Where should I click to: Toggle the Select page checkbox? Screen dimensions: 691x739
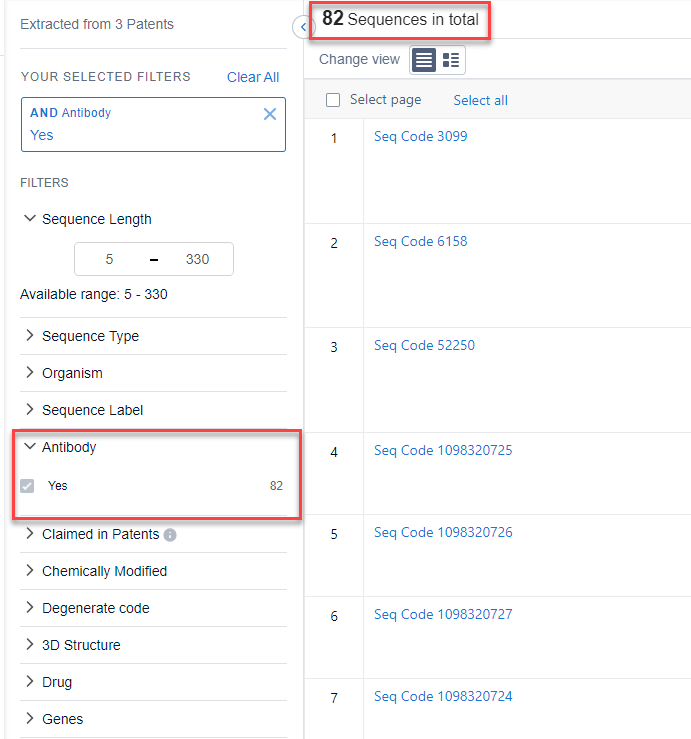click(333, 100)
